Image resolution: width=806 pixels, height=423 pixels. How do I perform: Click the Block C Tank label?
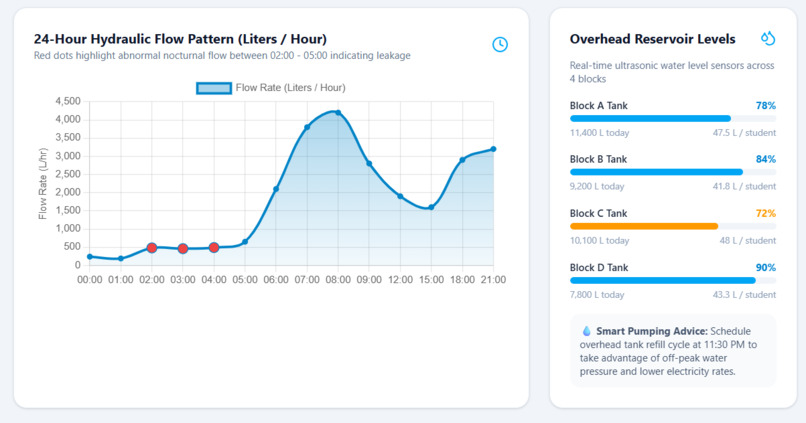pos(598,213)
